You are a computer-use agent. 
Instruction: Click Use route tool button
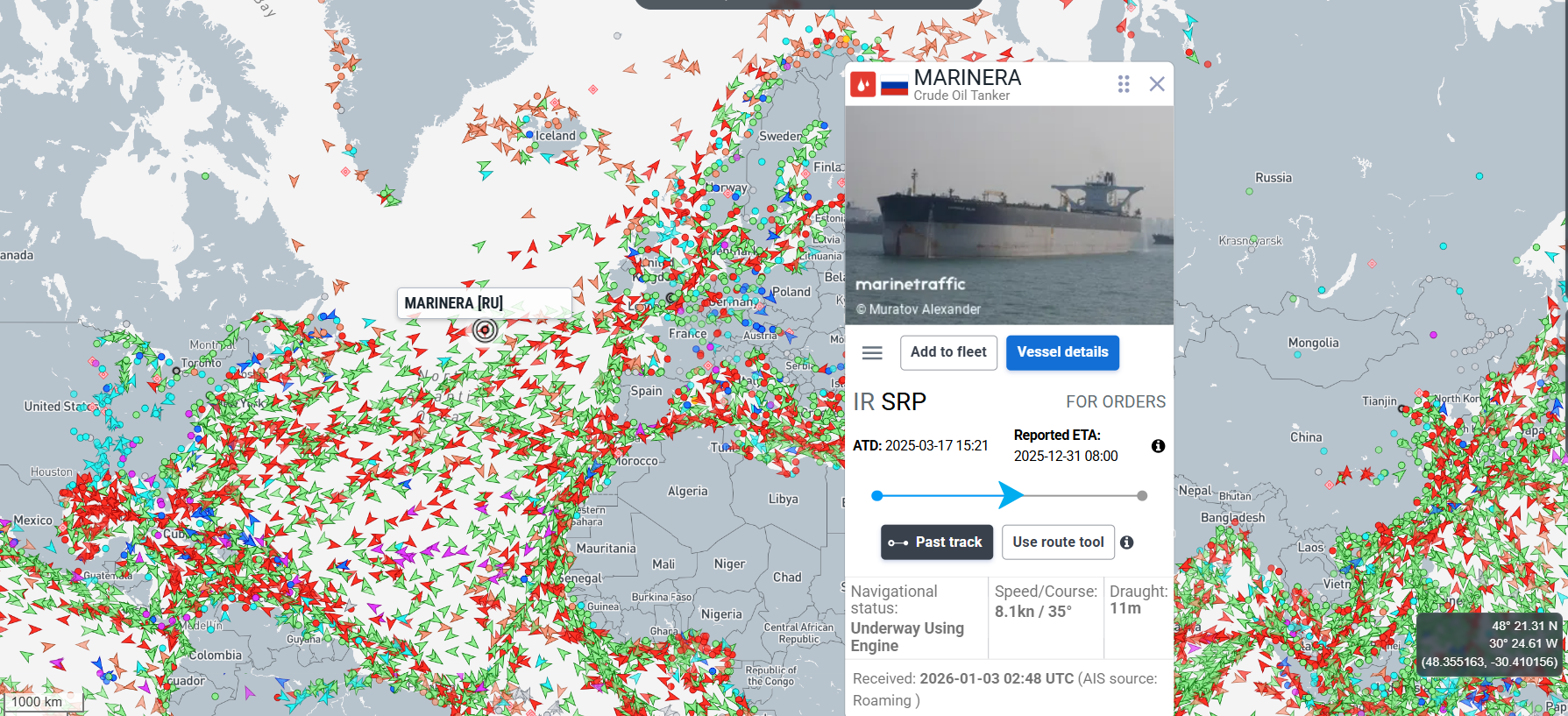point(1058,542)
